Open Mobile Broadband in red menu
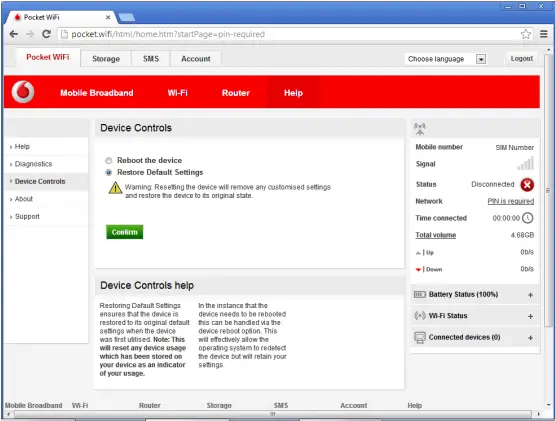 point(97,93)
